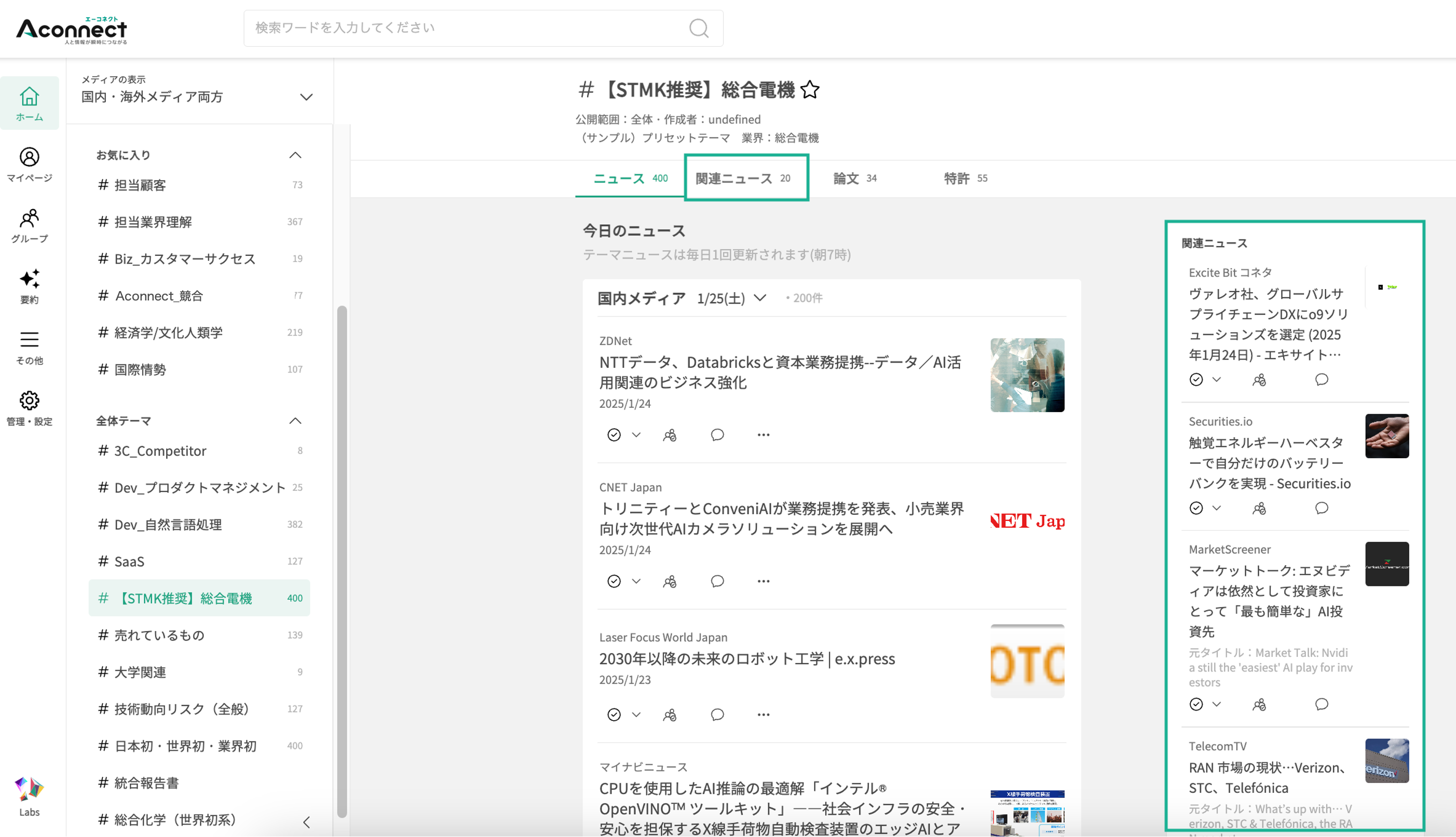Share CNET Japan article to group
Image resolution: width=1456 pixels, height=837 pixels.
(x=670, y=581)
